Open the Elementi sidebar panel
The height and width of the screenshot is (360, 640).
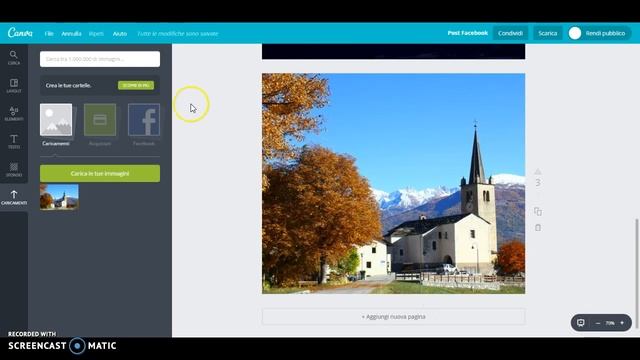point(14,113)
